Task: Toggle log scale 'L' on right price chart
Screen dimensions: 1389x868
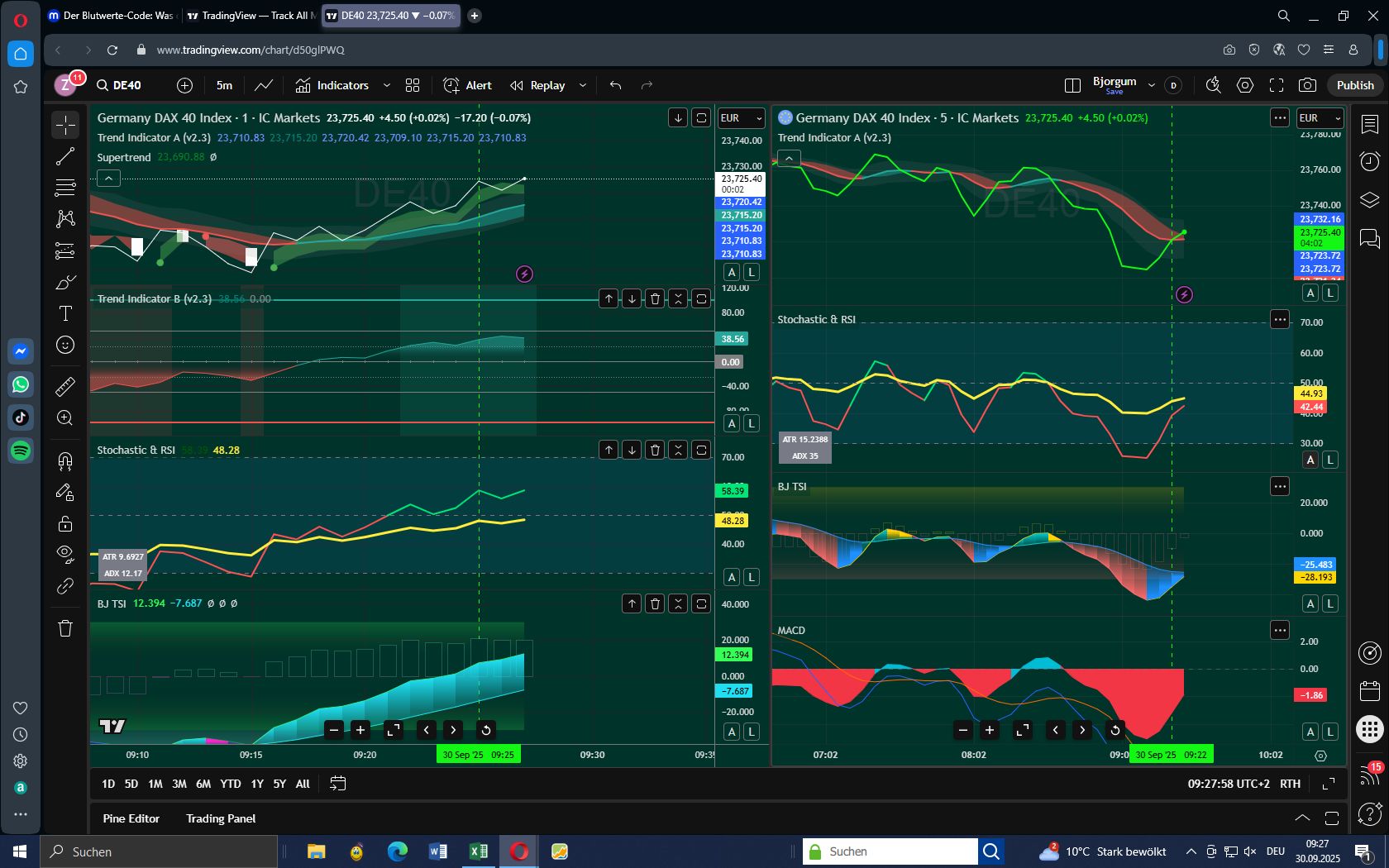Action: point(1330,293)
